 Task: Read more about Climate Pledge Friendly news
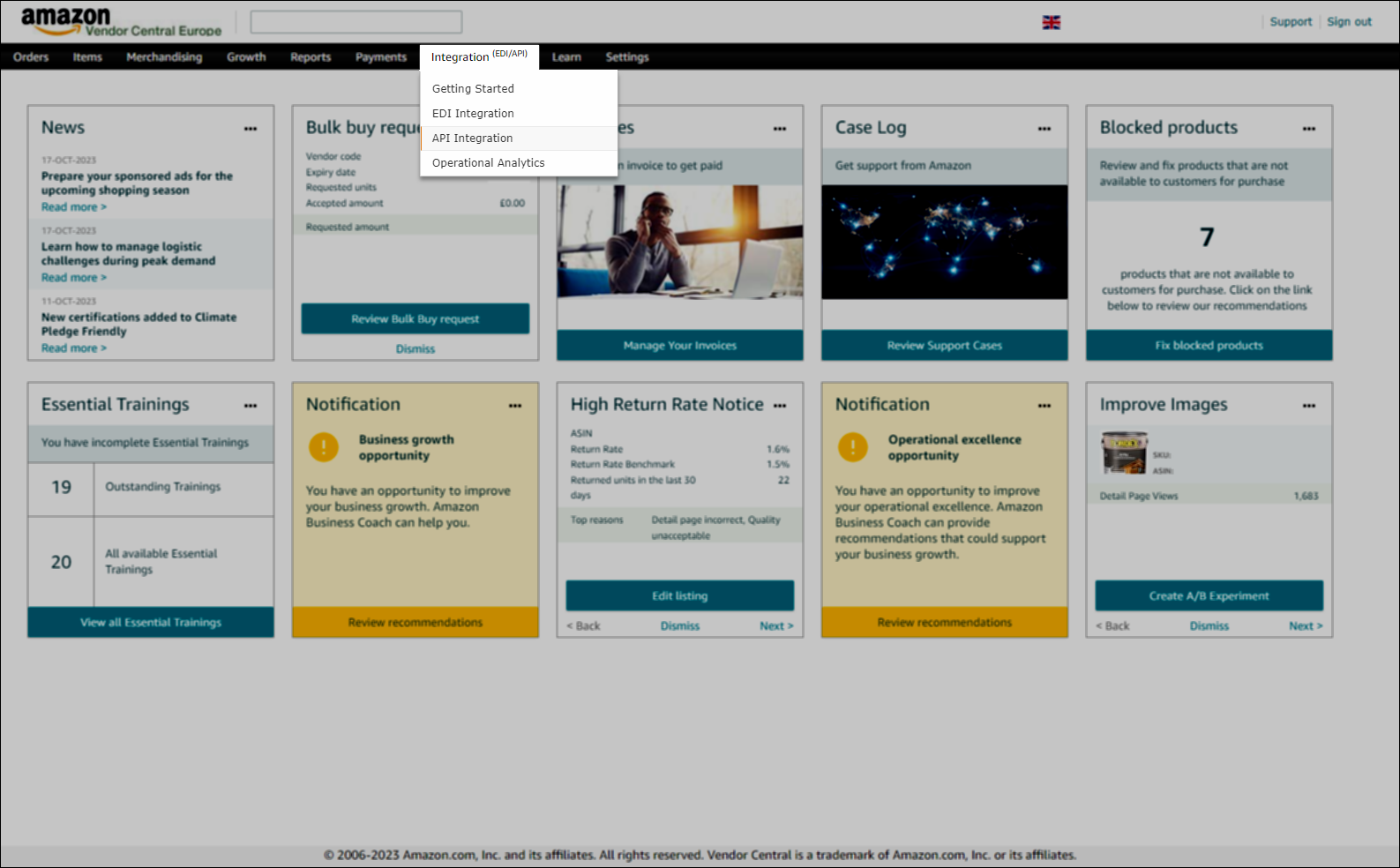pyautogui.click(x=74, y=348)
